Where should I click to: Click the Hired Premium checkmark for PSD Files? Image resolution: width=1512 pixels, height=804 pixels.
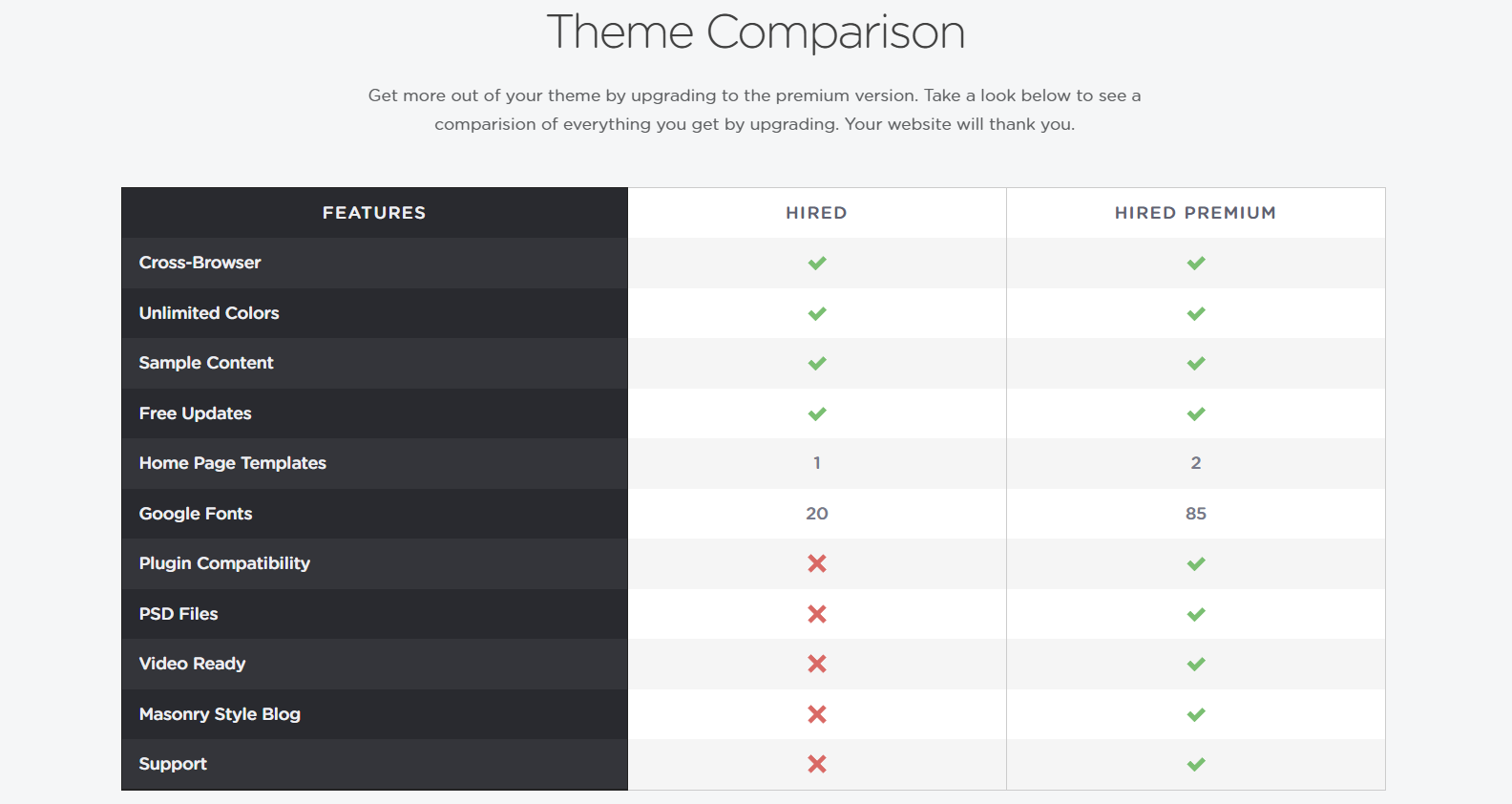(1195, 614)
